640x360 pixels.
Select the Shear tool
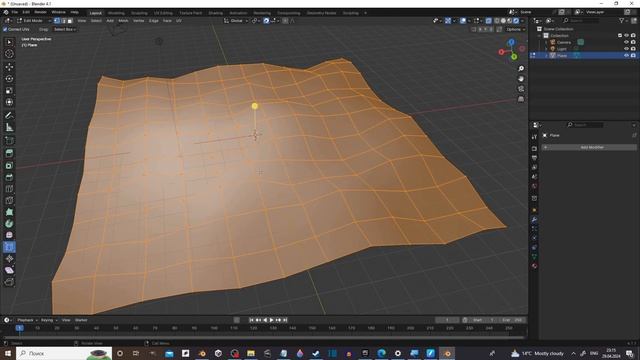click(9, 270)
